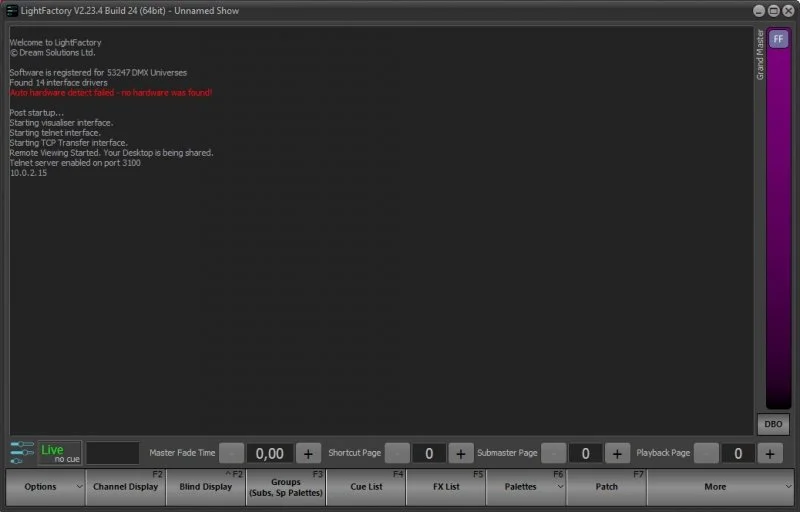Screen dimensions: 800x512
Task: Expand the More dropdown arrow
Action: pyautogui.click(x=788, y=487)
